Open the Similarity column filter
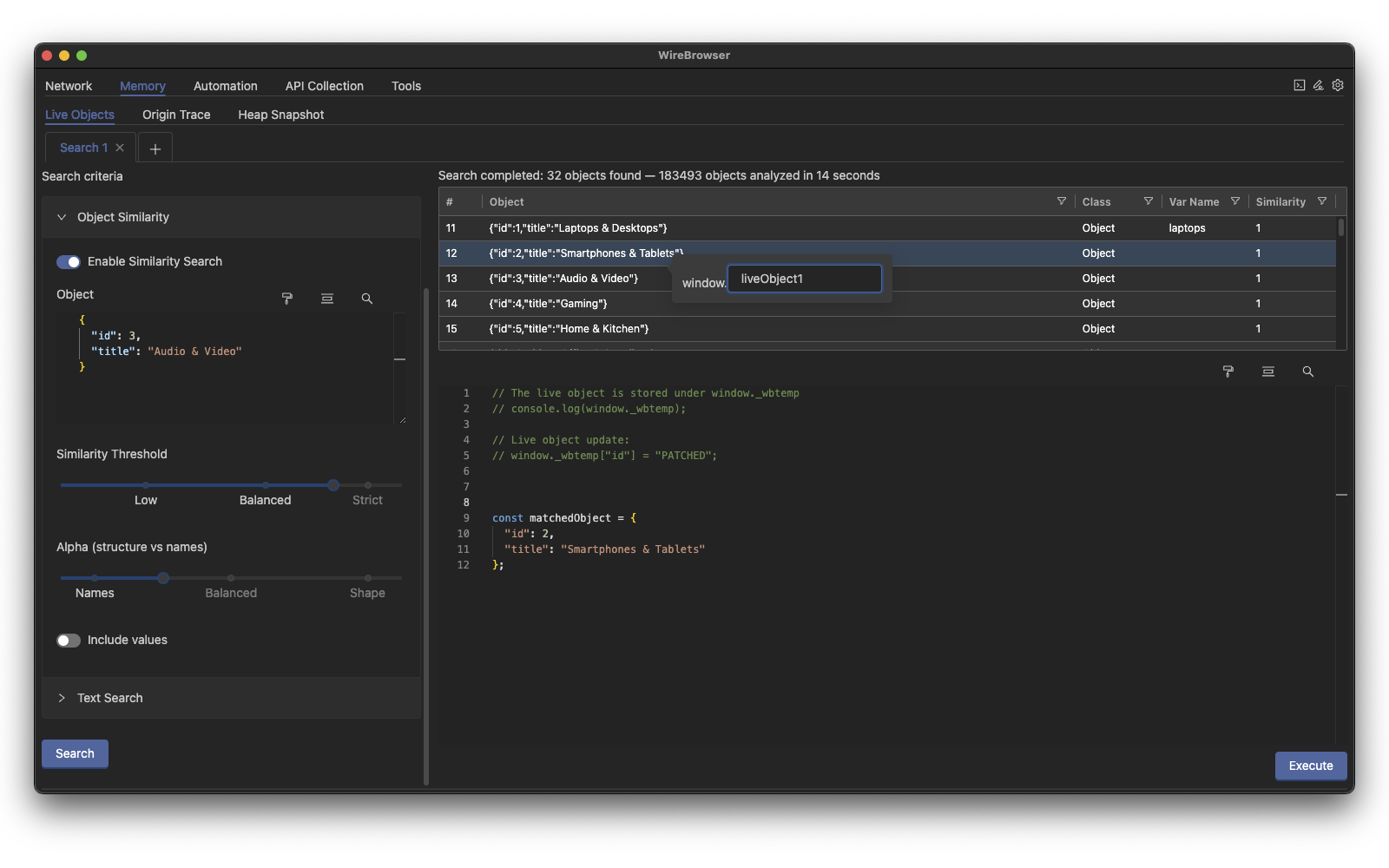1389x868 pixels. click(1322, 201)
